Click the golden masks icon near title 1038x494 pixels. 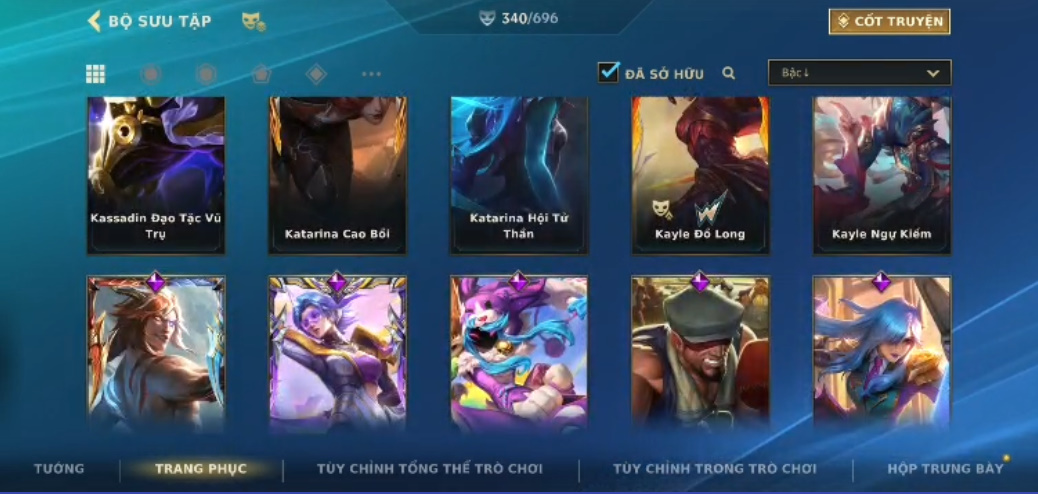[254, 22]
